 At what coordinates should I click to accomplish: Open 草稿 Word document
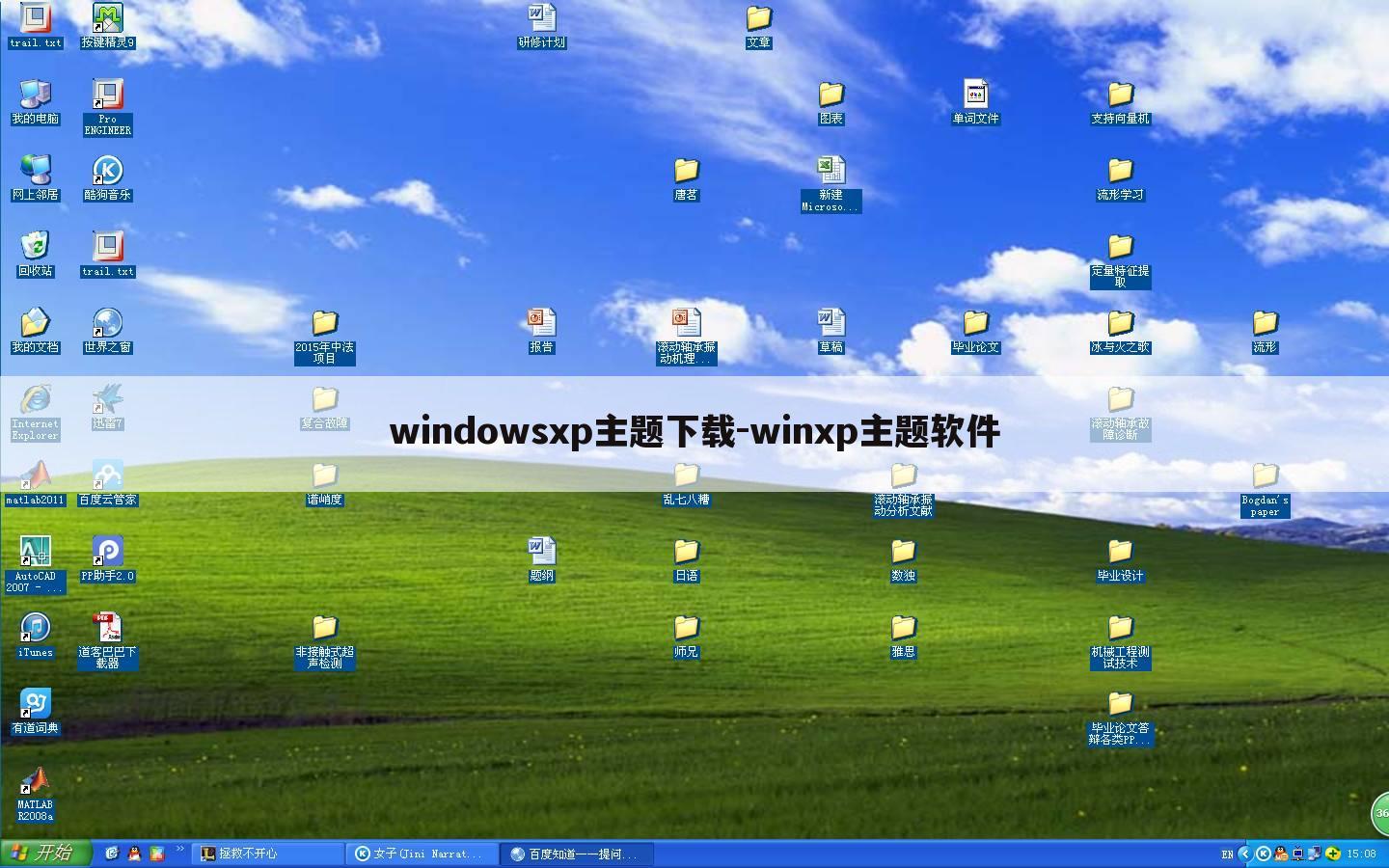831,331
